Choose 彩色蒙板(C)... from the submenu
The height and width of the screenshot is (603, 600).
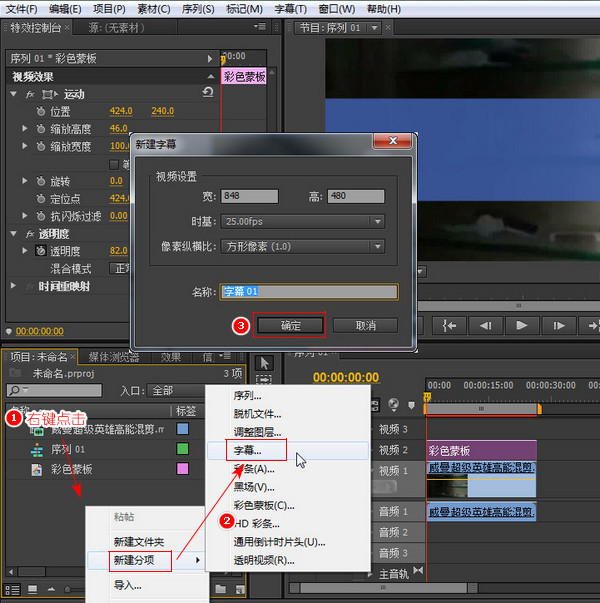tap(288, 505)
